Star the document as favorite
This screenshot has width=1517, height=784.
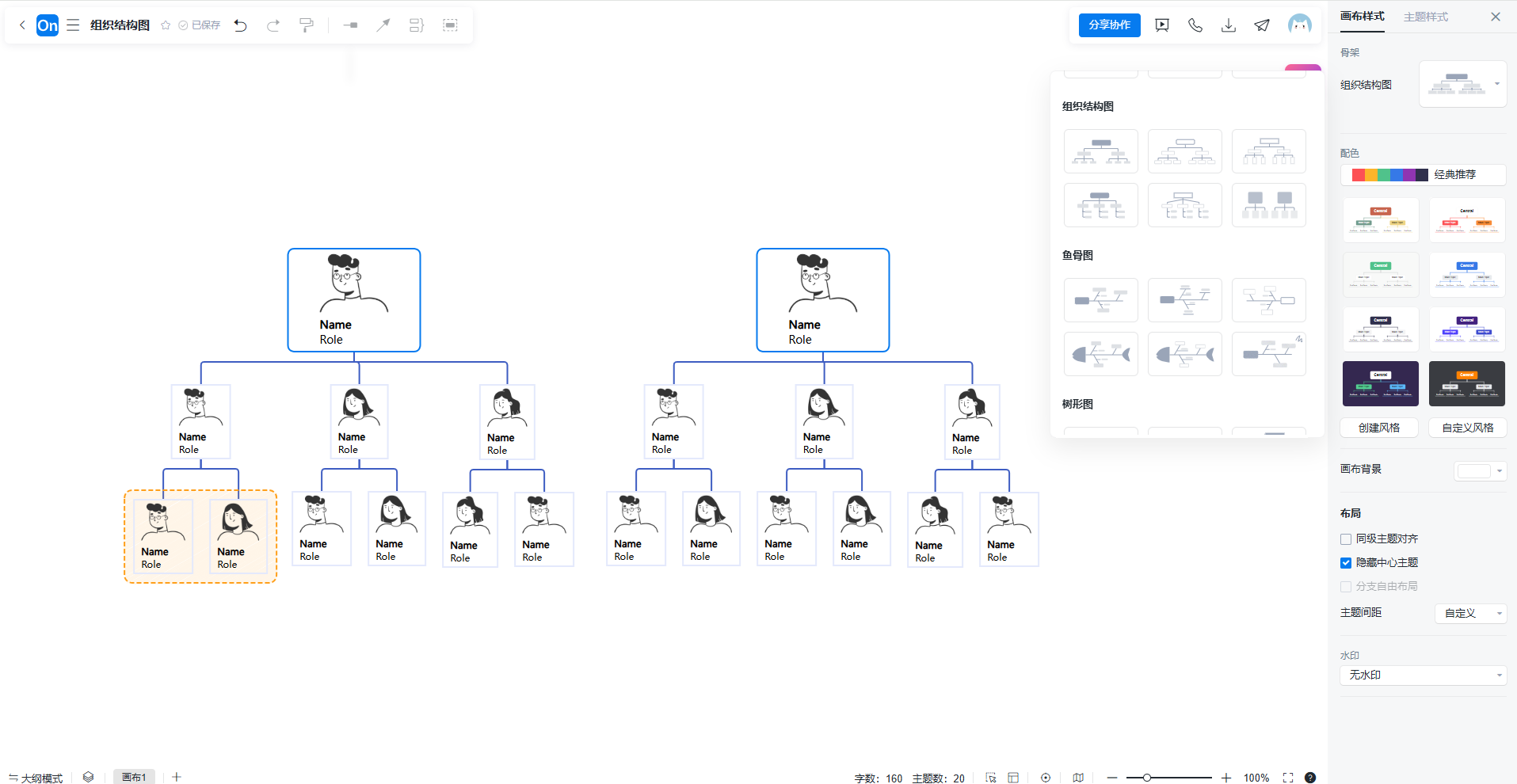pyautogui.click(x=166, y=25)
